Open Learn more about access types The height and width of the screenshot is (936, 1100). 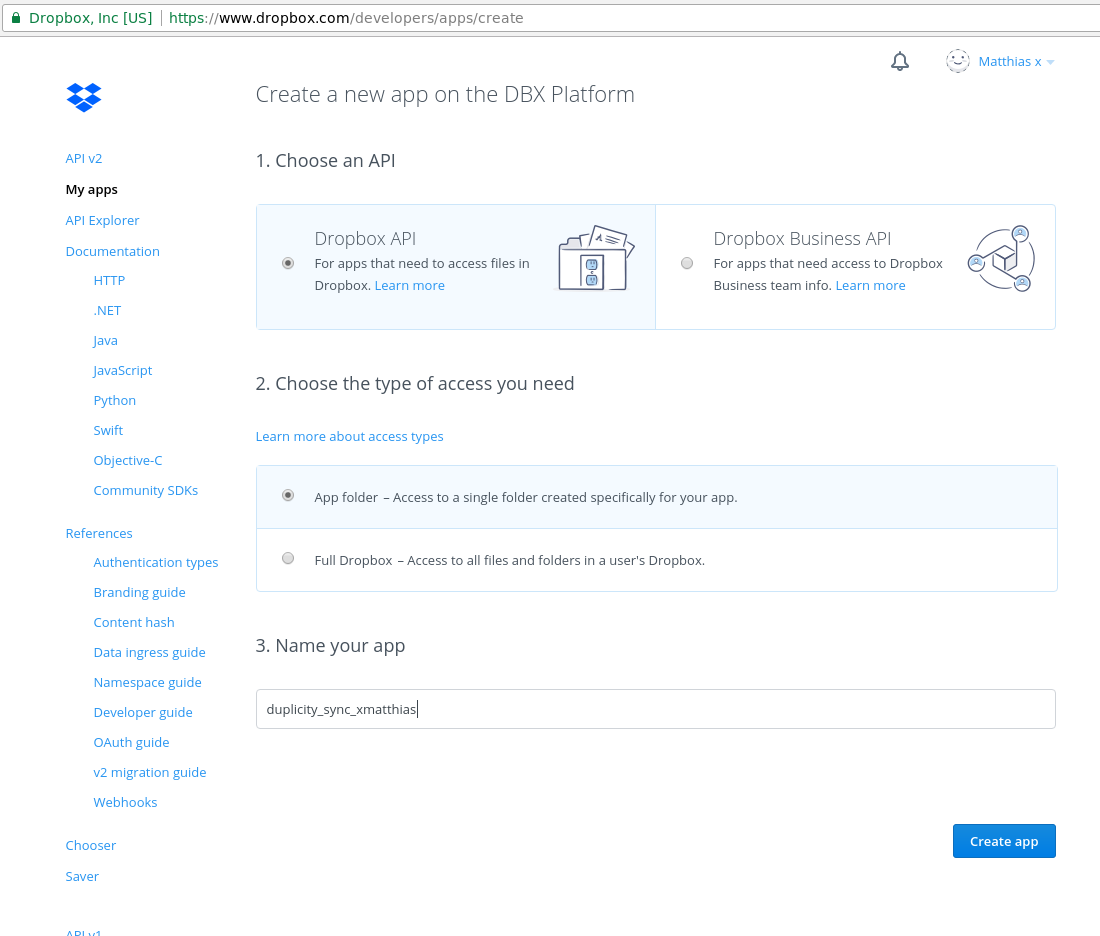(x=349, y=436)
